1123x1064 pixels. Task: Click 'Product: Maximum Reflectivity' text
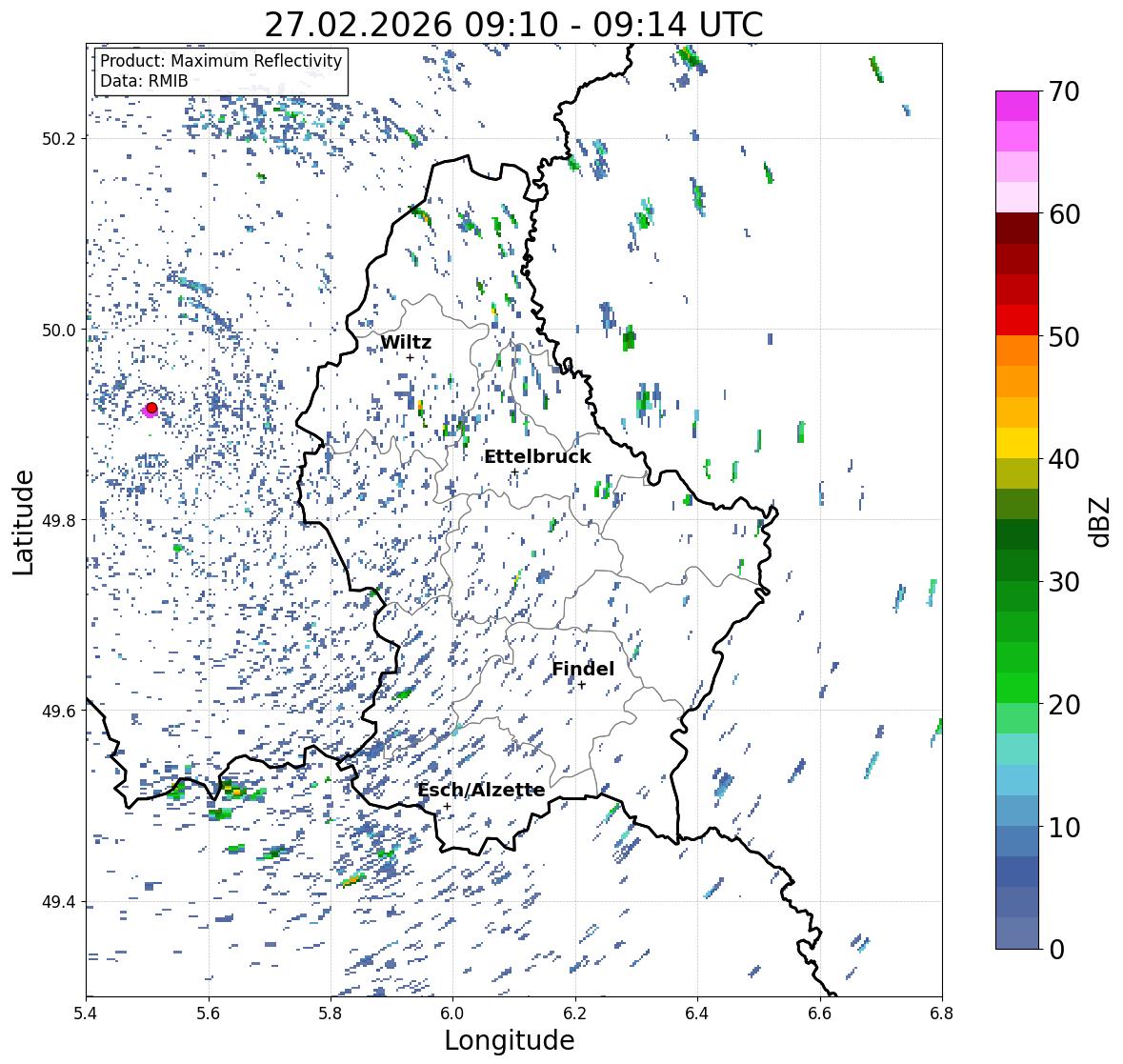point(221,61)
